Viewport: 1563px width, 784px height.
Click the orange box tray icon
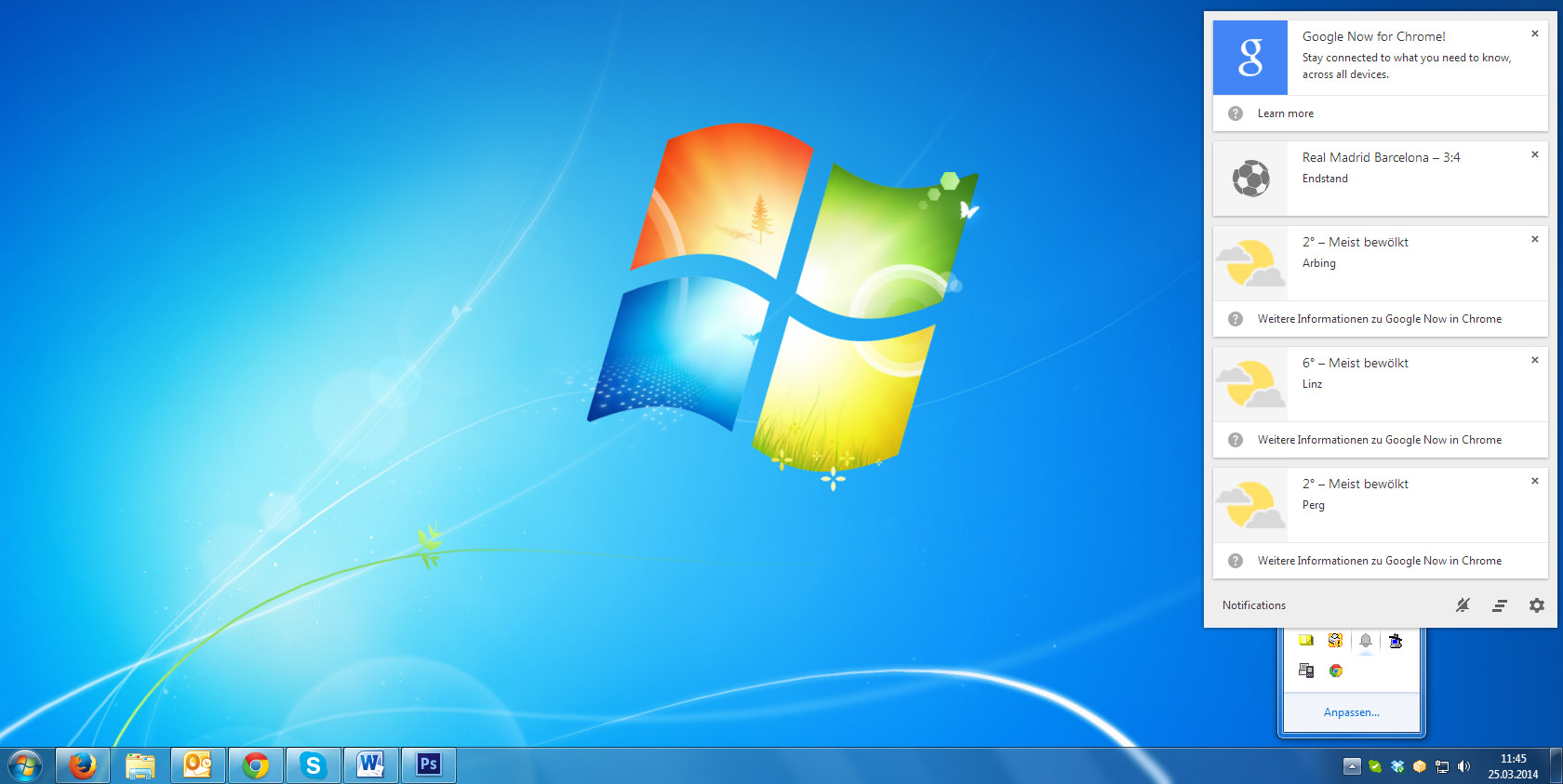[1420, 766]
